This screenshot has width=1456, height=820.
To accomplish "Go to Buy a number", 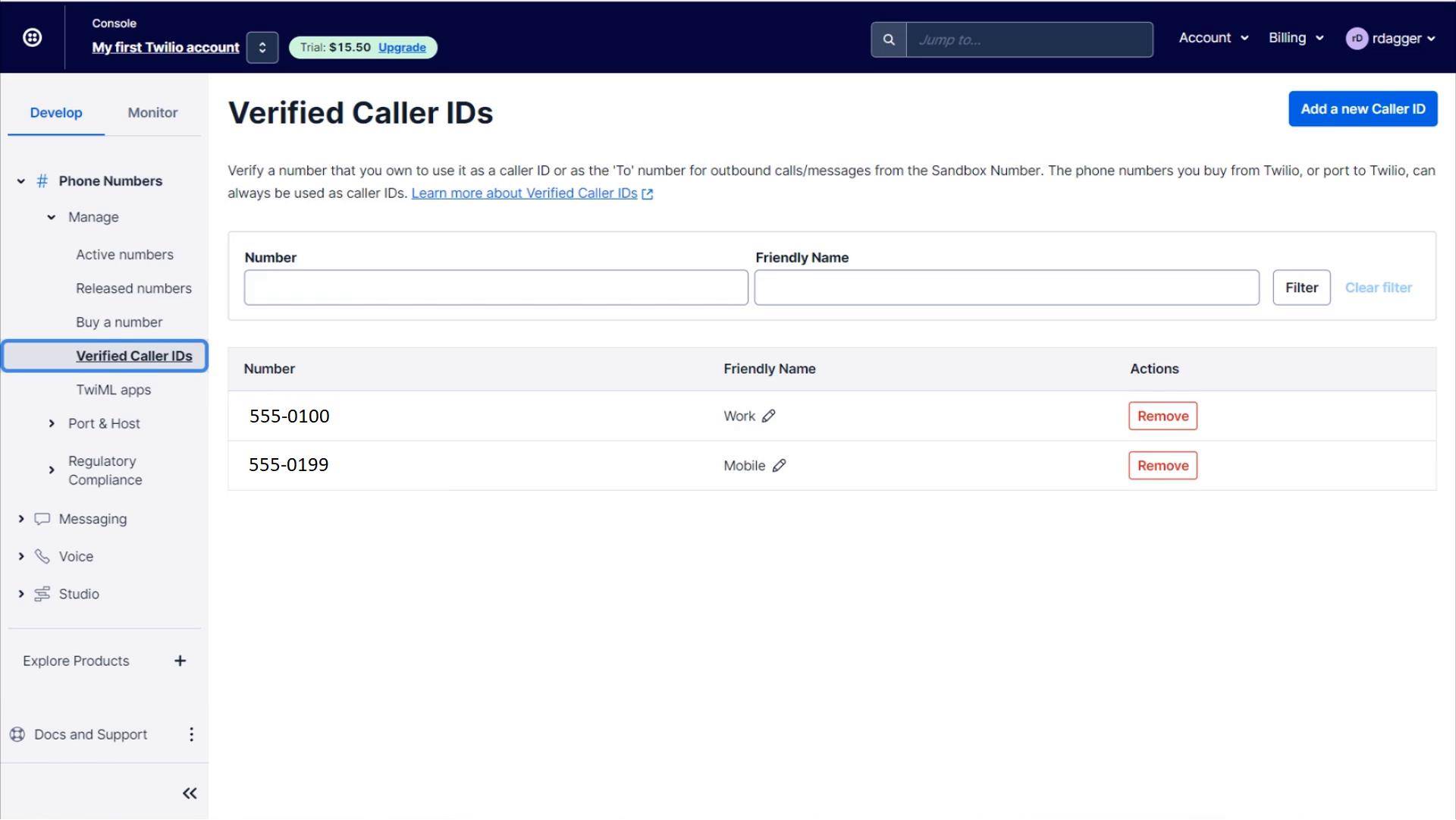I will click(x=119, y=322).
